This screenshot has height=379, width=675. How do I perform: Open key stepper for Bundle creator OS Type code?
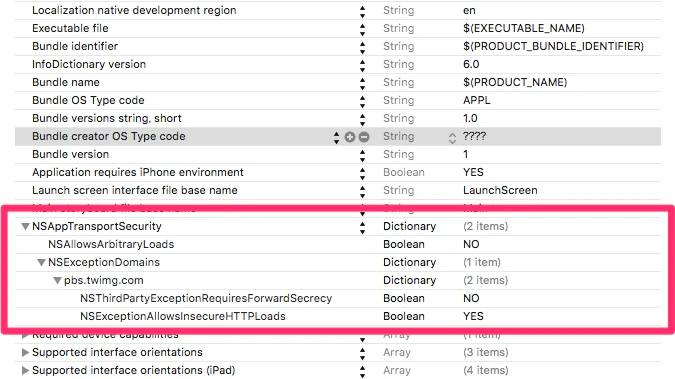tap(336, 137)
